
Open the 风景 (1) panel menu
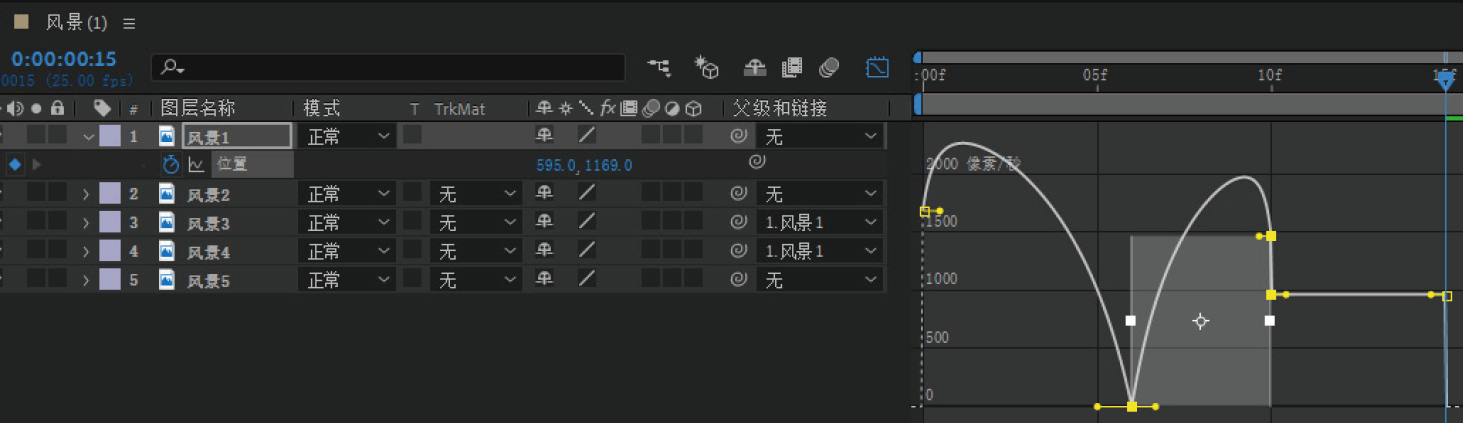[129, 22]
